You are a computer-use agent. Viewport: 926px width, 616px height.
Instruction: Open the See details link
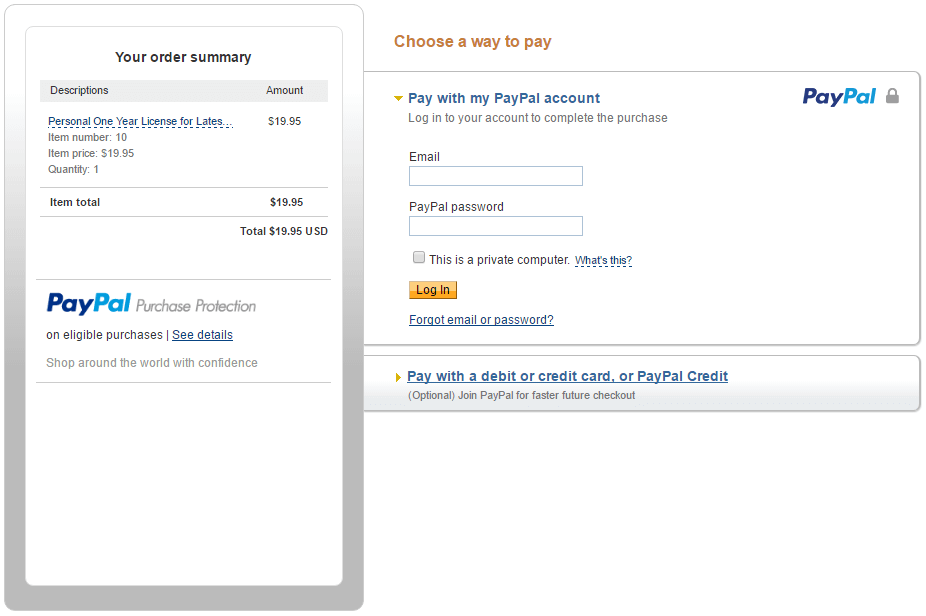[x=203, y=335]
